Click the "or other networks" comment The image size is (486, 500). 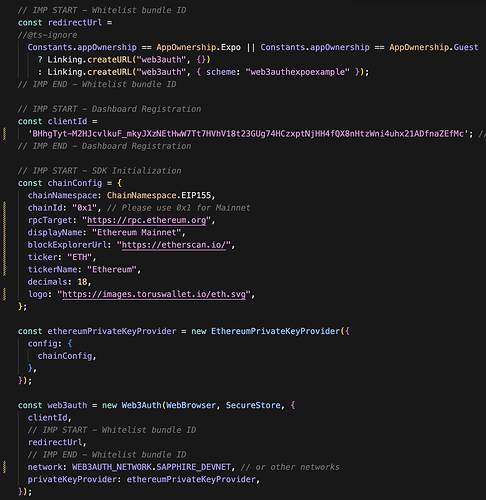tap(290, 467)
